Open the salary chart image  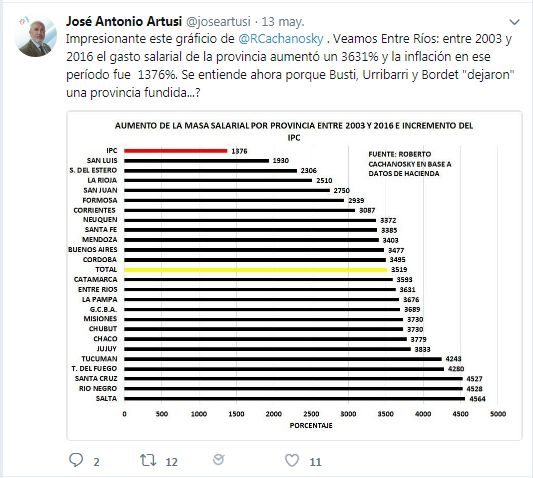pyautogui.click(x=294, y=276)
